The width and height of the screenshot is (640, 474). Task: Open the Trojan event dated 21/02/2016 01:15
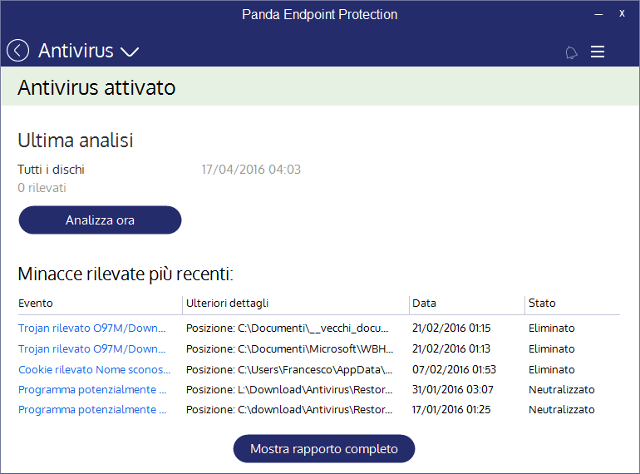pos(92,328)
